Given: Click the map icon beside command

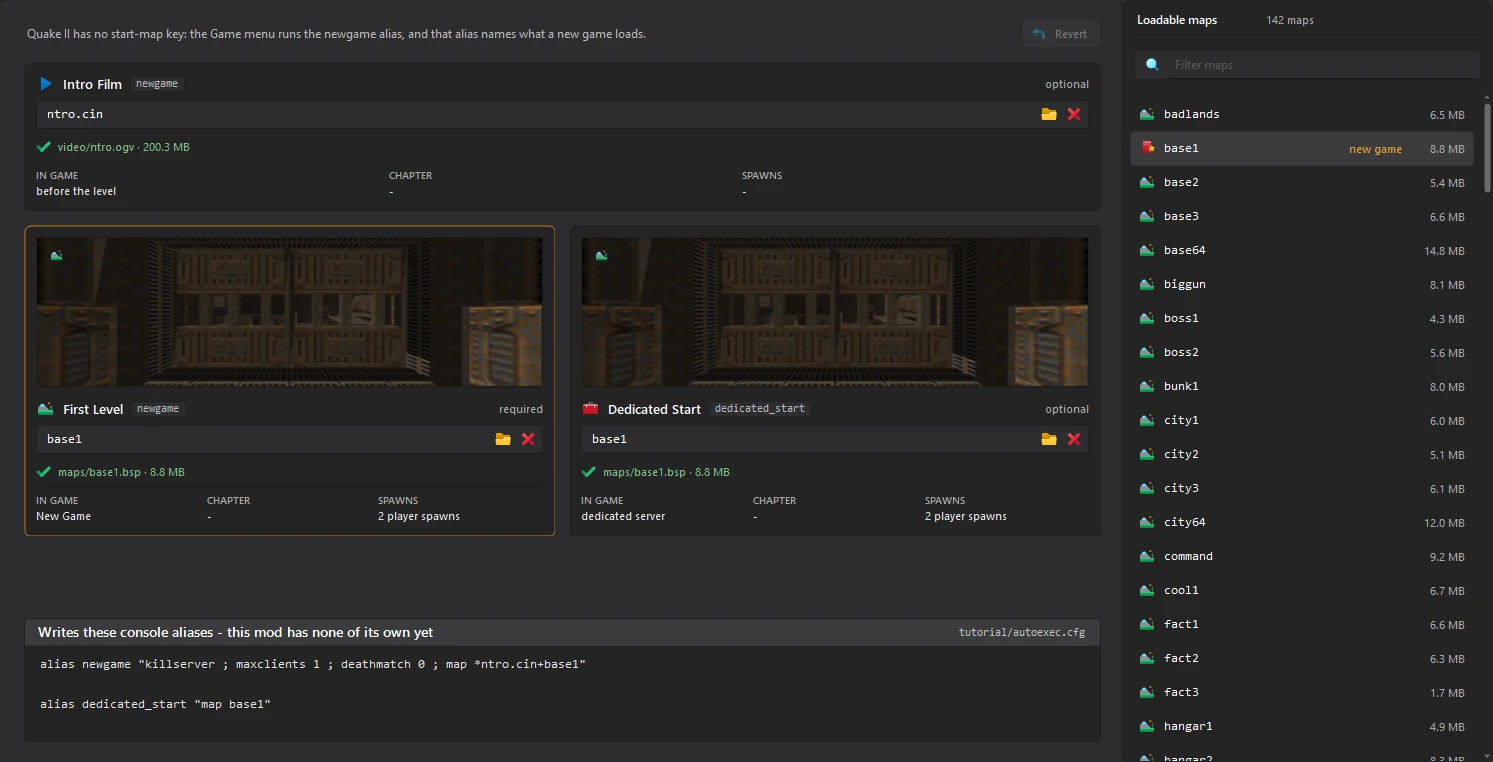Looking at the screenshot, I should coord(1147,556).
